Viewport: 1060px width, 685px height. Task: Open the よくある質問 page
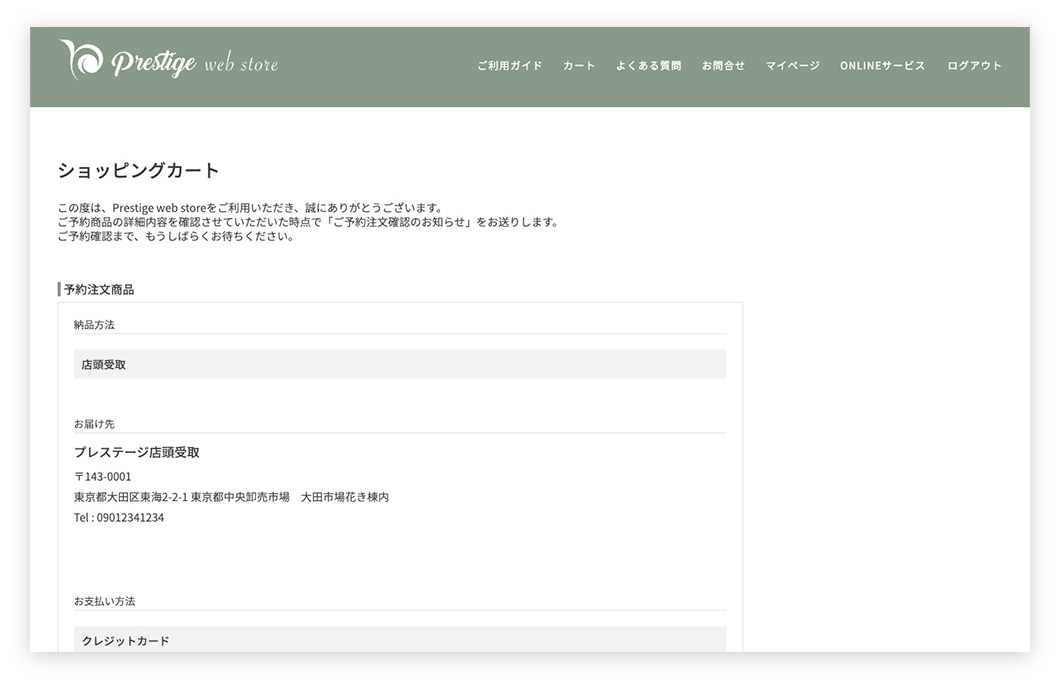click(648, 66)
